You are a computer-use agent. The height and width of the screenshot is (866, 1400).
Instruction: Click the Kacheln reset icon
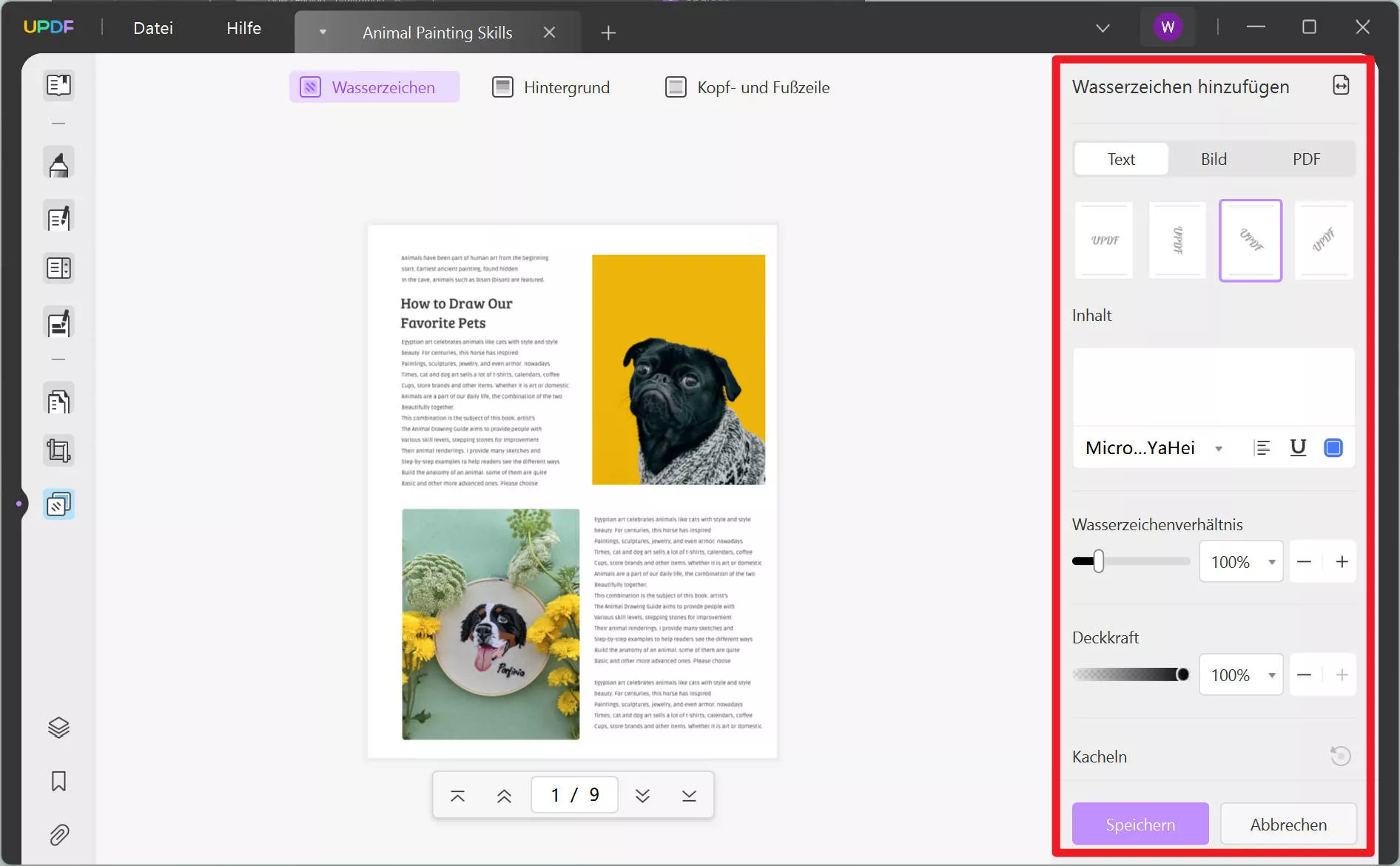pyautogui.click(x=1340, y=755)
